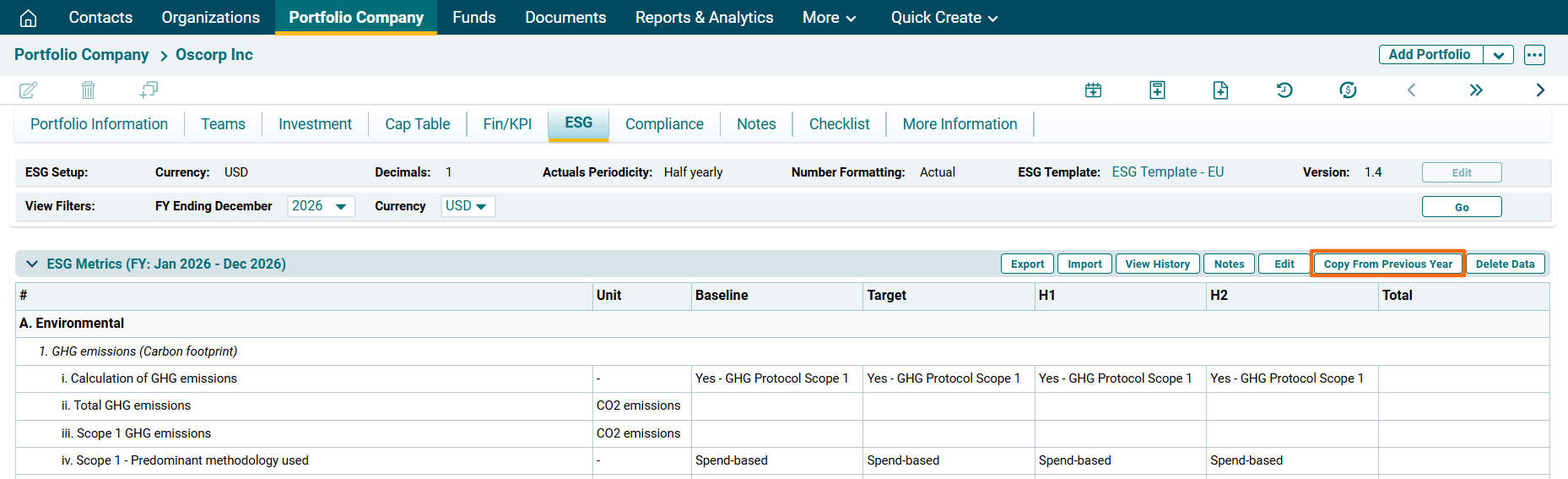Click the three-dots more options button
The image size is (1568, 479).
click(1534, 55)
